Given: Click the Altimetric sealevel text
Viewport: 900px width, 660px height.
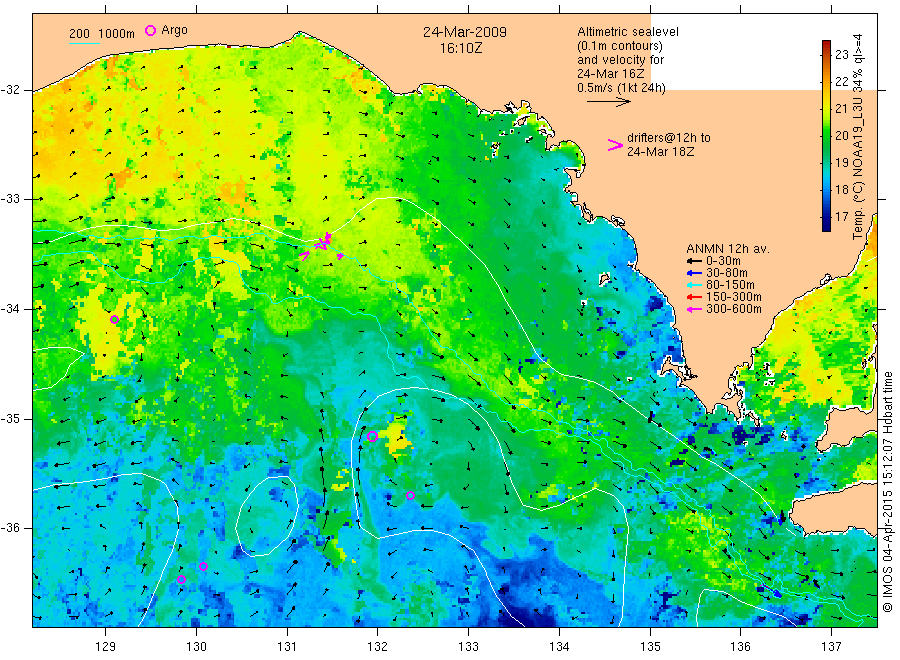Looking at the screenshot, I should click(628, 32).
